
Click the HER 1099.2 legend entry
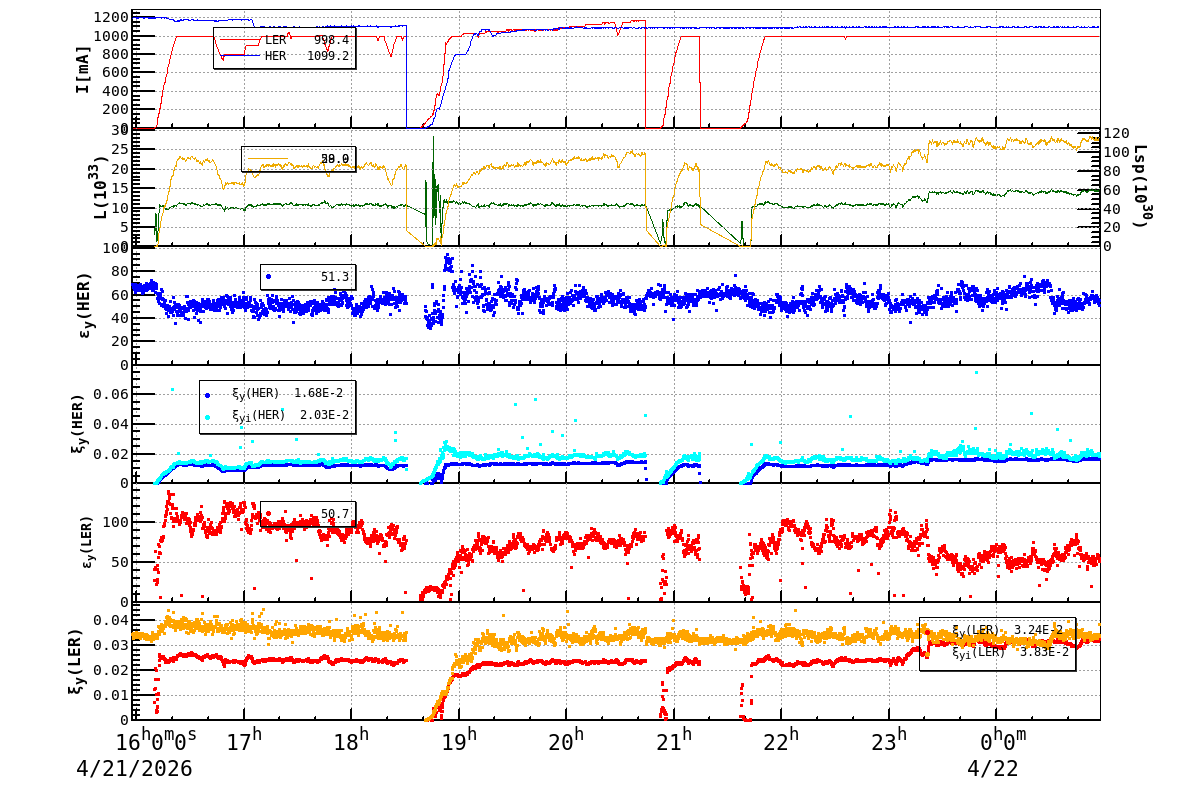click(x=284, y=56)
